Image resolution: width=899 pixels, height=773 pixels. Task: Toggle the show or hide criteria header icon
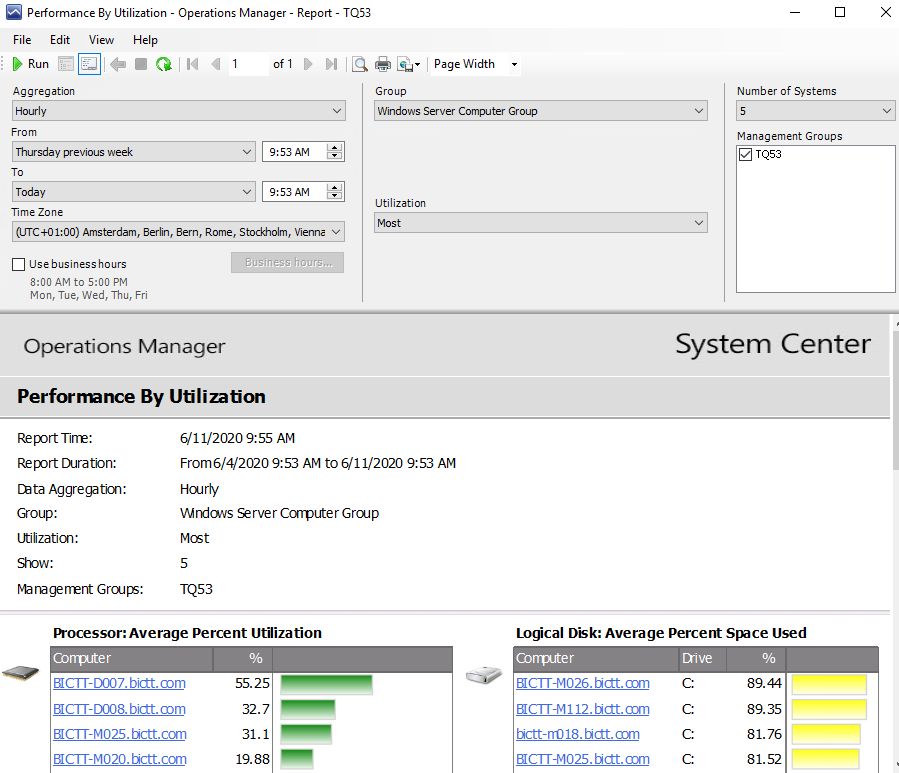(66, 64)
